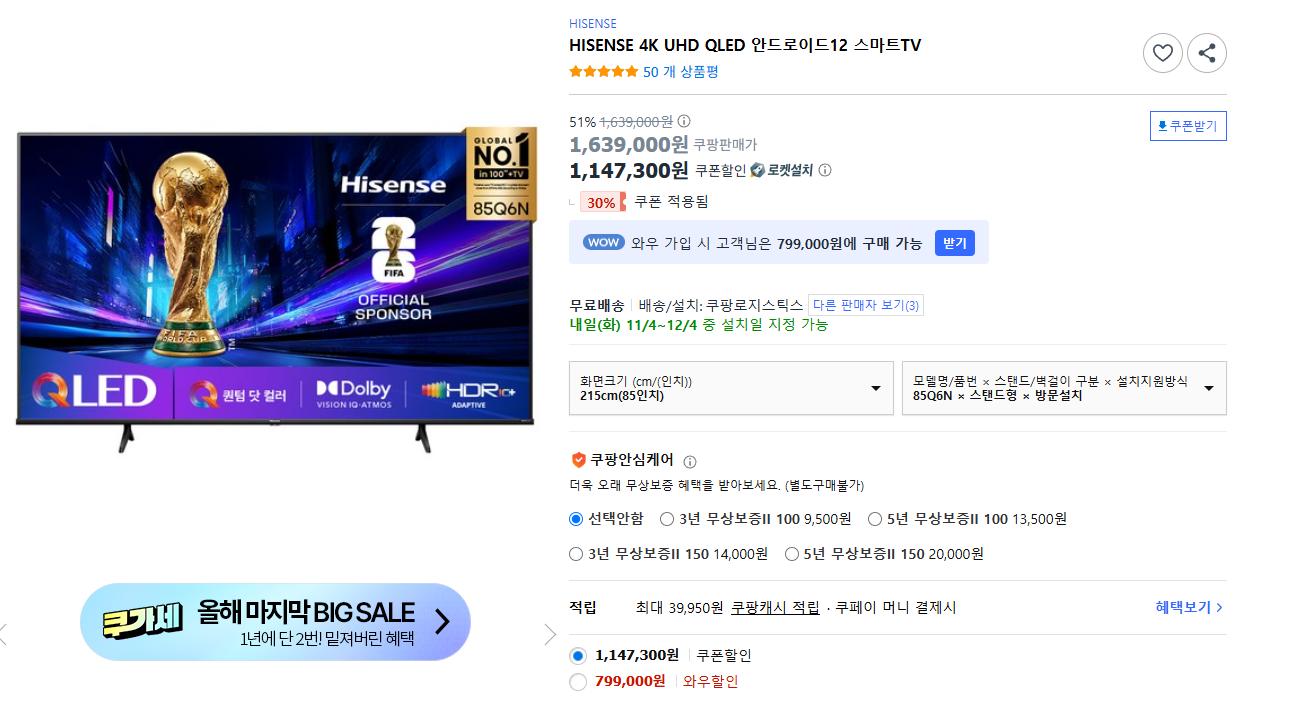This screenshot has height=703, width=1291.
Task: Open the 모델명/품번 options dropdown
Action: [1064, 388]
